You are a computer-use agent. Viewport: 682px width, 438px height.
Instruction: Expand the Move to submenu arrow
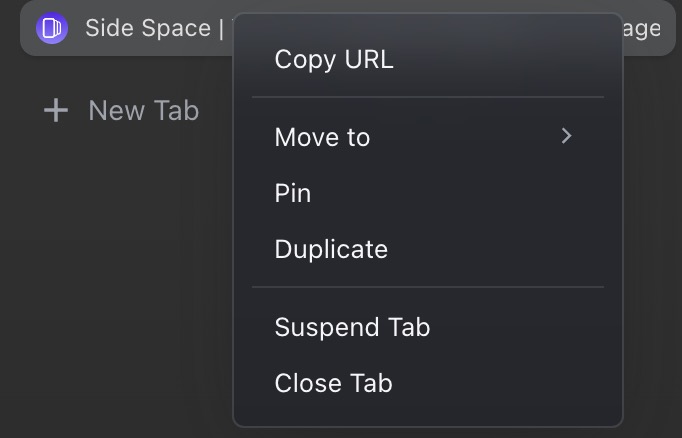[x=567, y=136]
